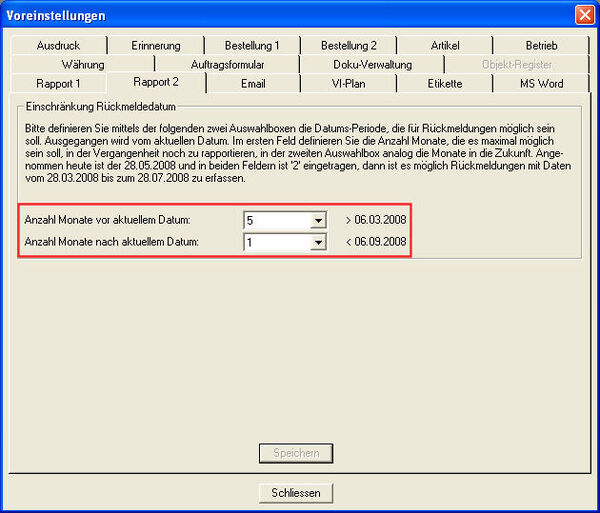Select the Etikette tab
The width and height of the screenshot is (600, 513).
445,84
